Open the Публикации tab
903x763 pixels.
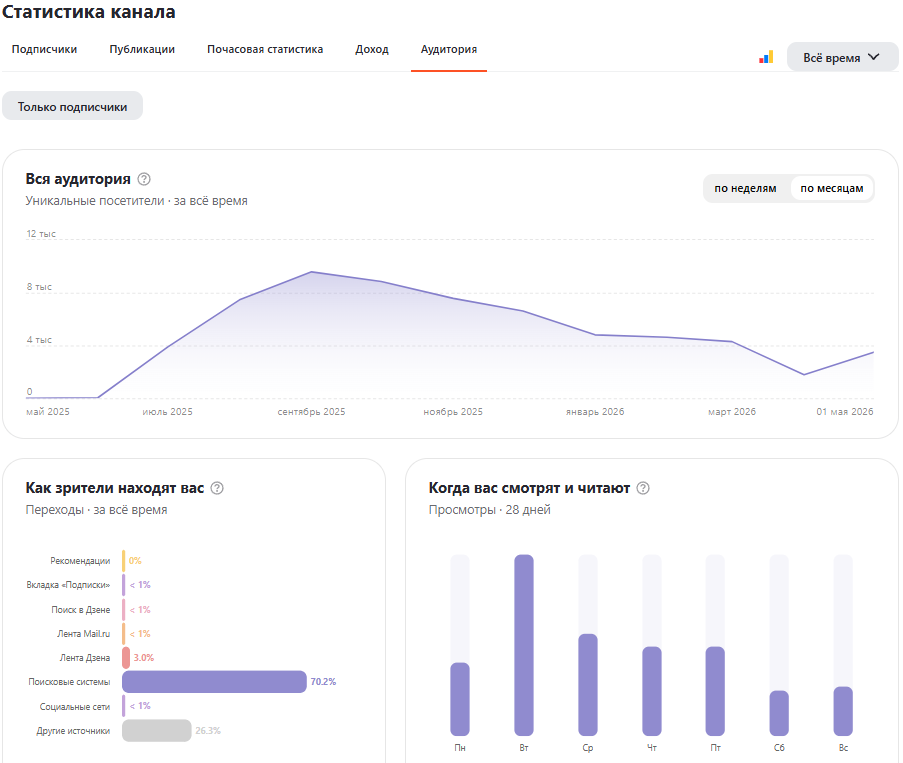142,50
